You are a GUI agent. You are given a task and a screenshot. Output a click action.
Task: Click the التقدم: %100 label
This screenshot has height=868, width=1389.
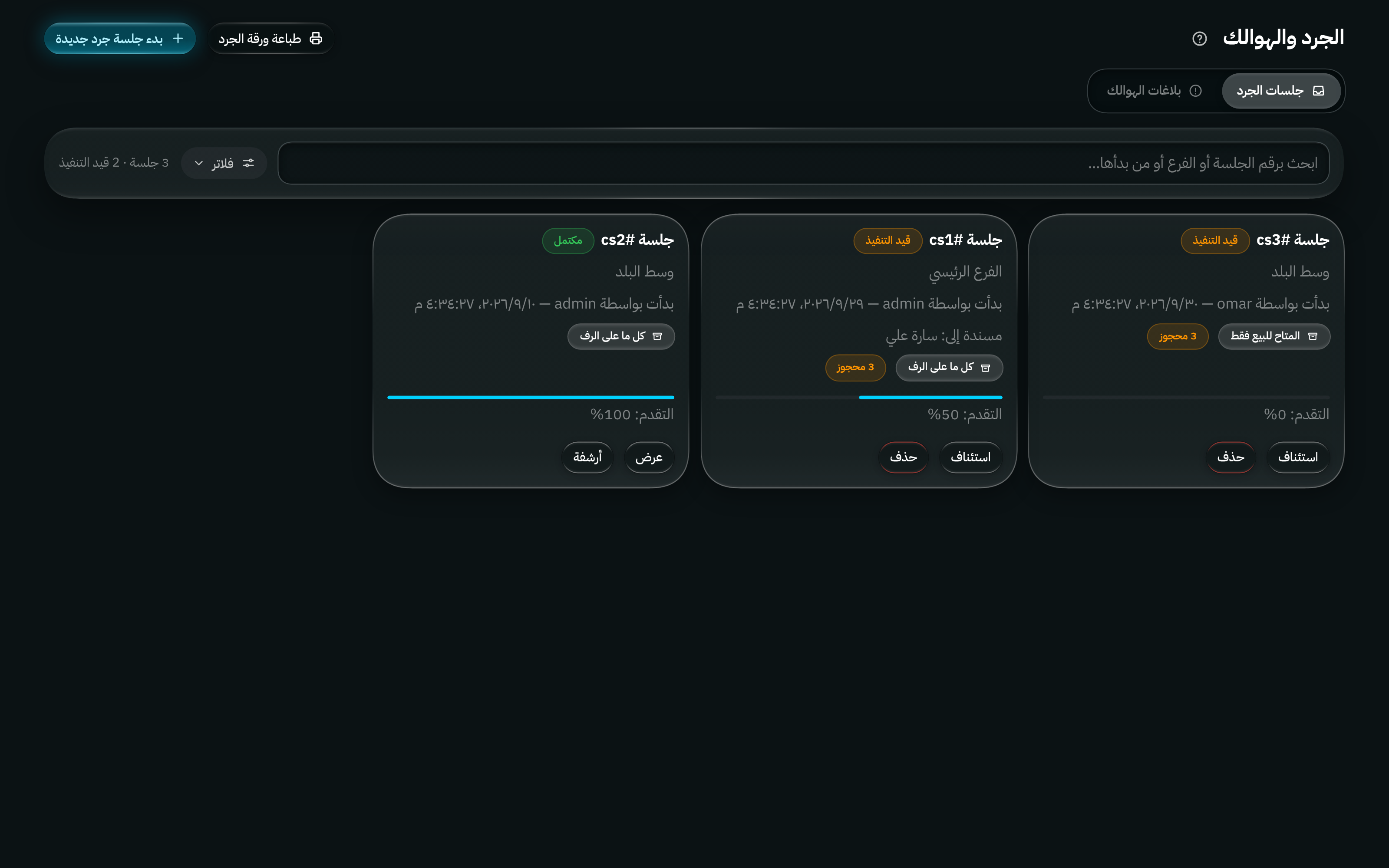pyautogui.click(x=632, y=414)
